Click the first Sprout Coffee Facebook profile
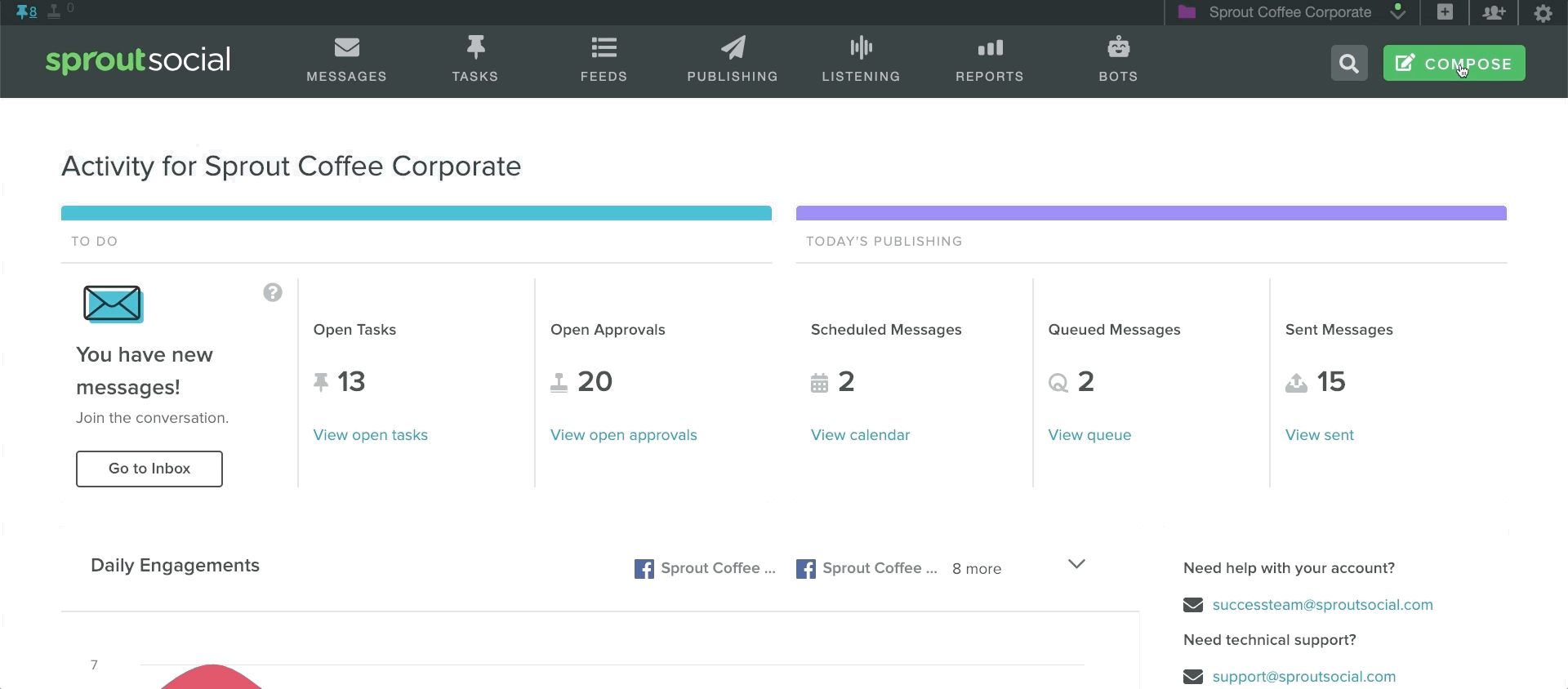 point(705,568)
